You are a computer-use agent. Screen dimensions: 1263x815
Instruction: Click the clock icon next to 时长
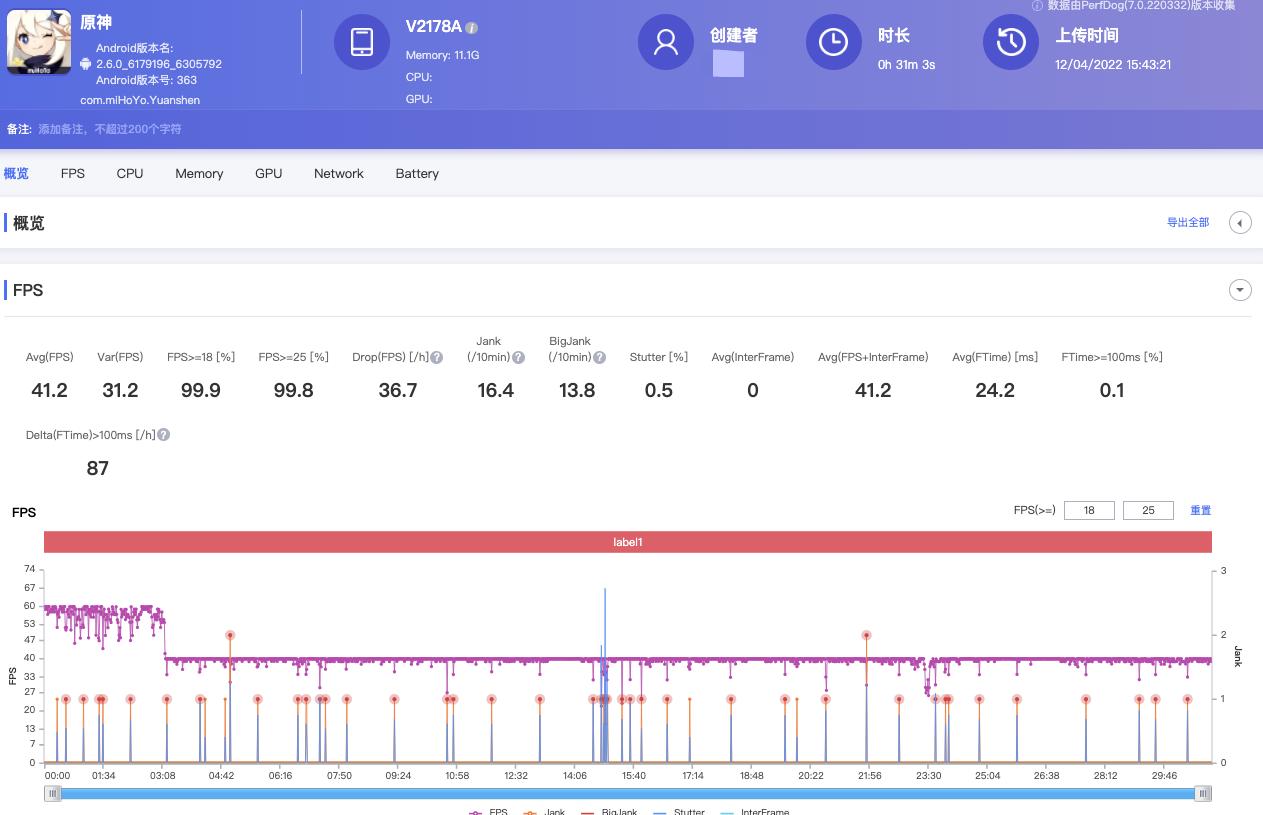[x=833, y=43]
